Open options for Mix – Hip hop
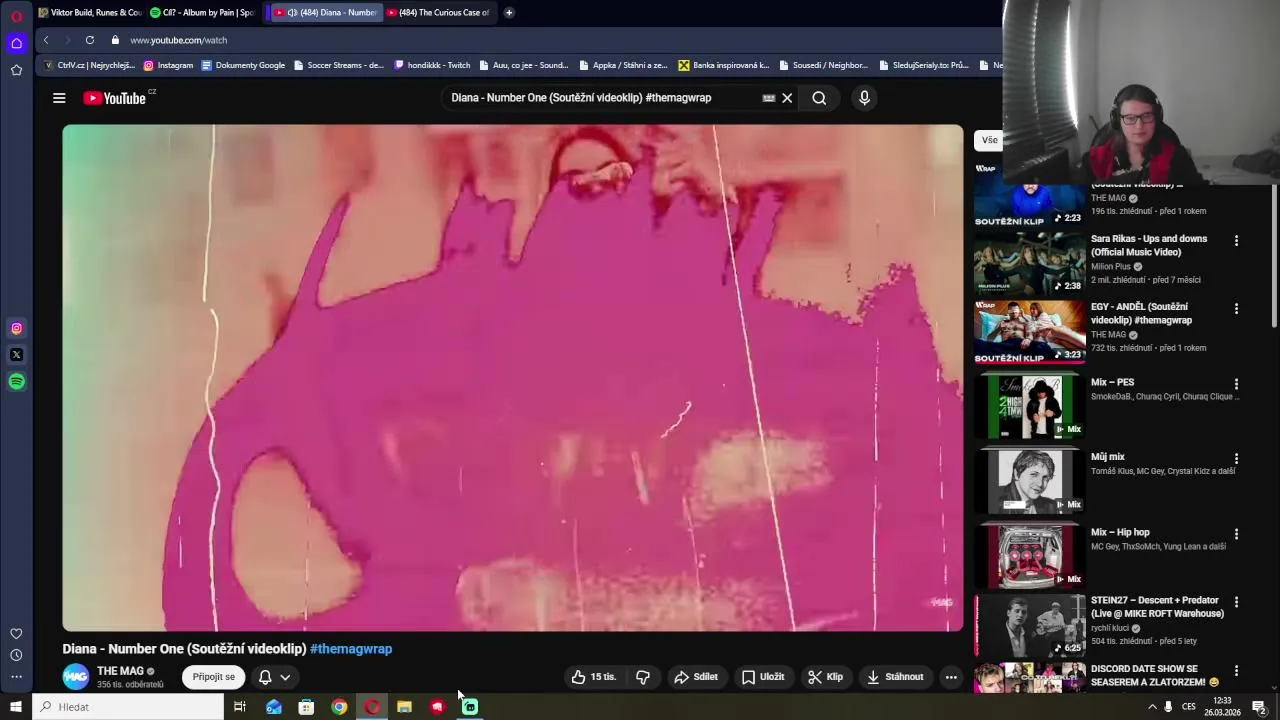The height and width of the screenshot is (720, 1280). click(1236, 534)
